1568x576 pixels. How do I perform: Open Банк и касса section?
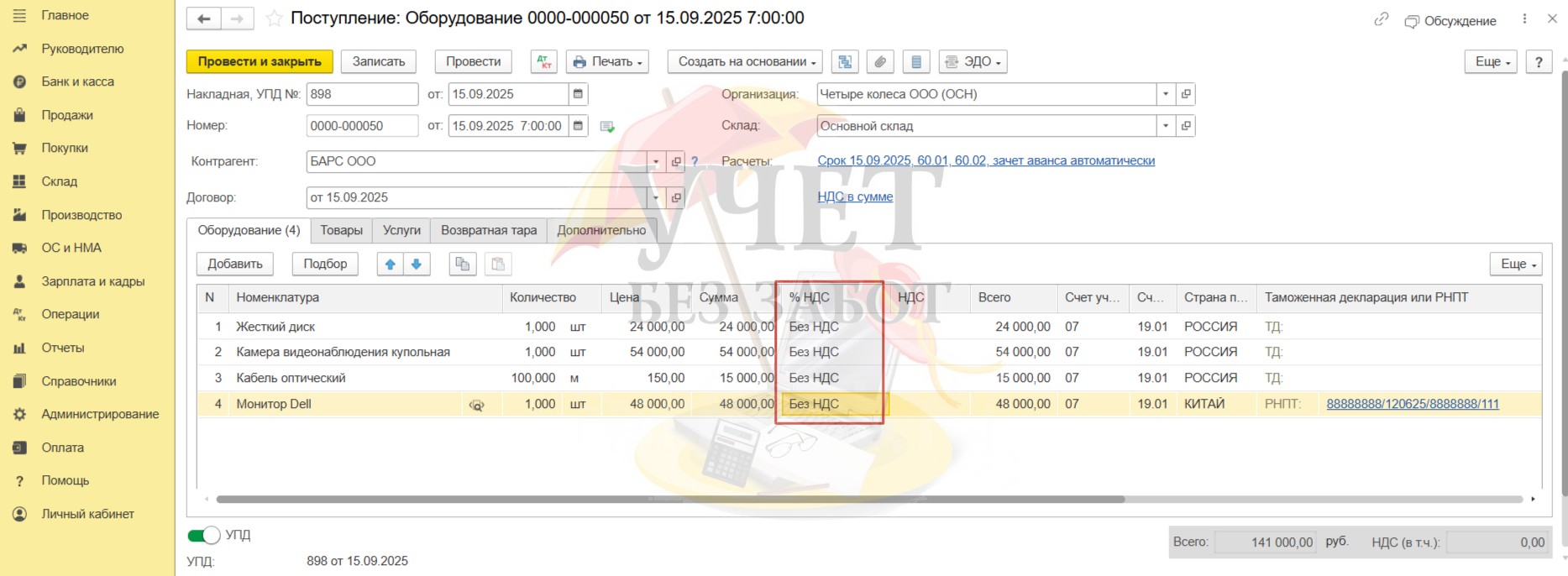click(77, 81)
